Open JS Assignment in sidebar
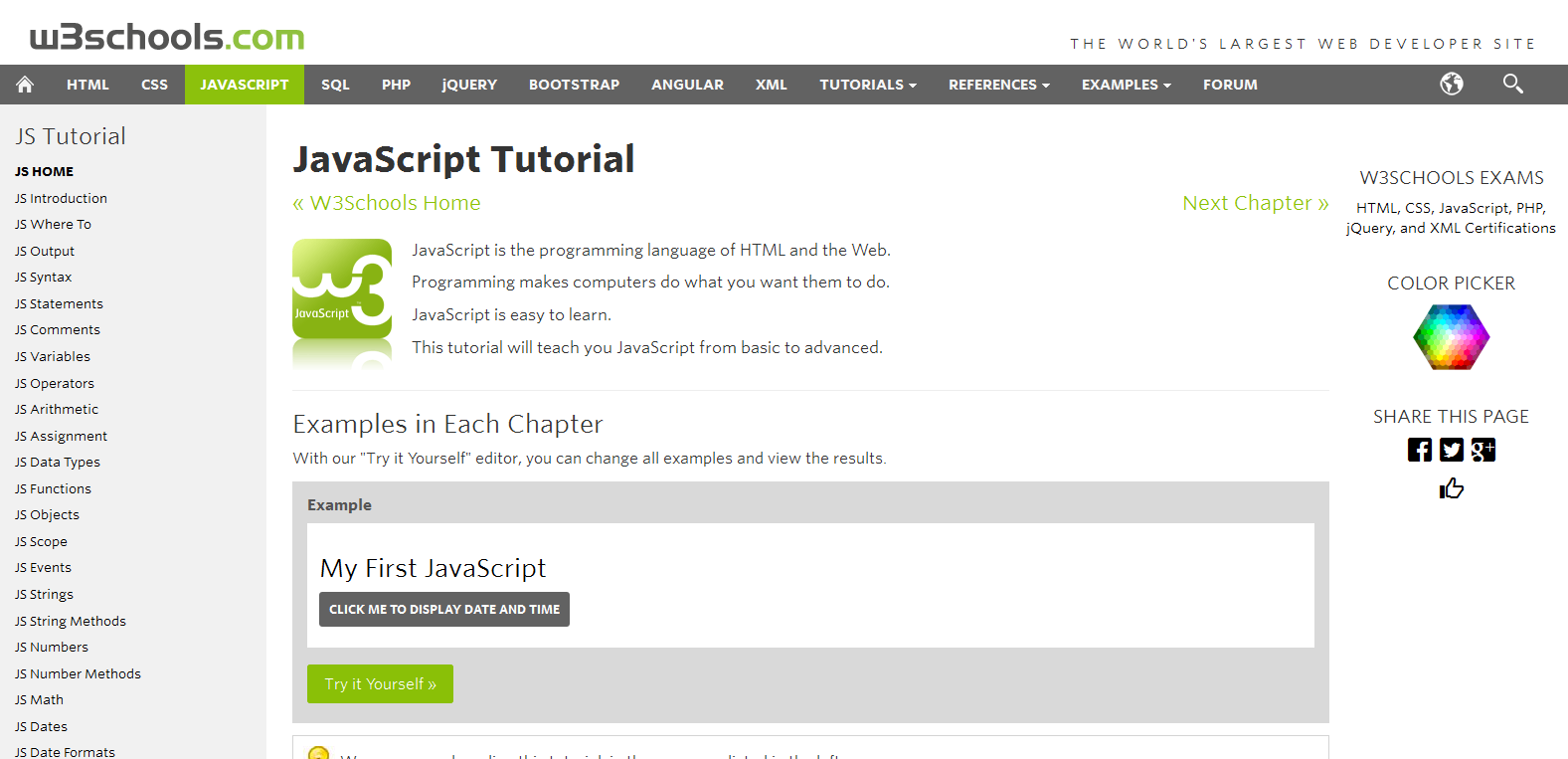1568x759 pixels. pos(61,436)
